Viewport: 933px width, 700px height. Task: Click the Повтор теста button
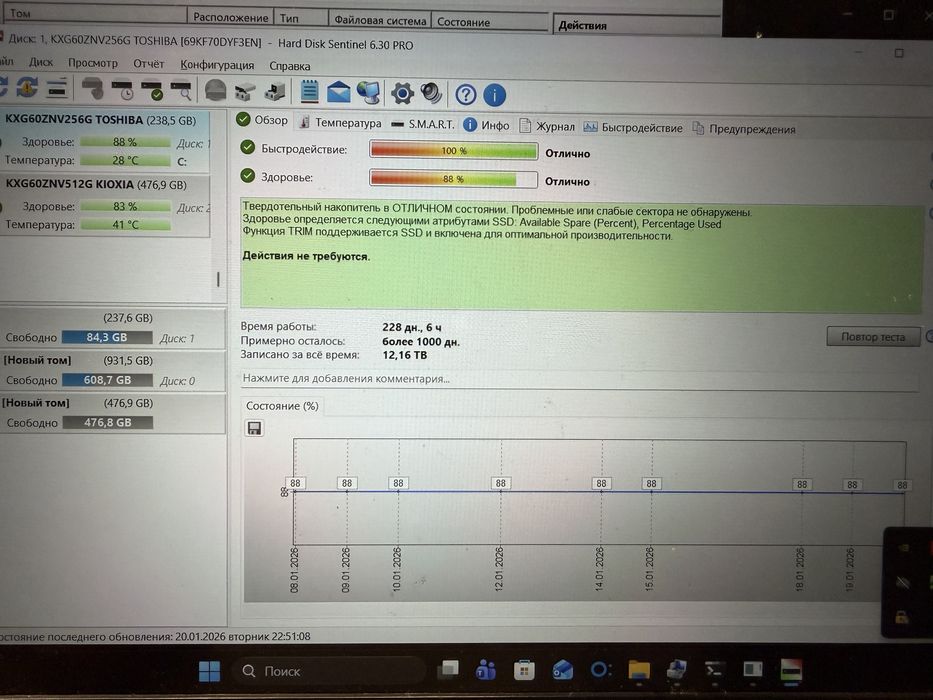point(873,336)
